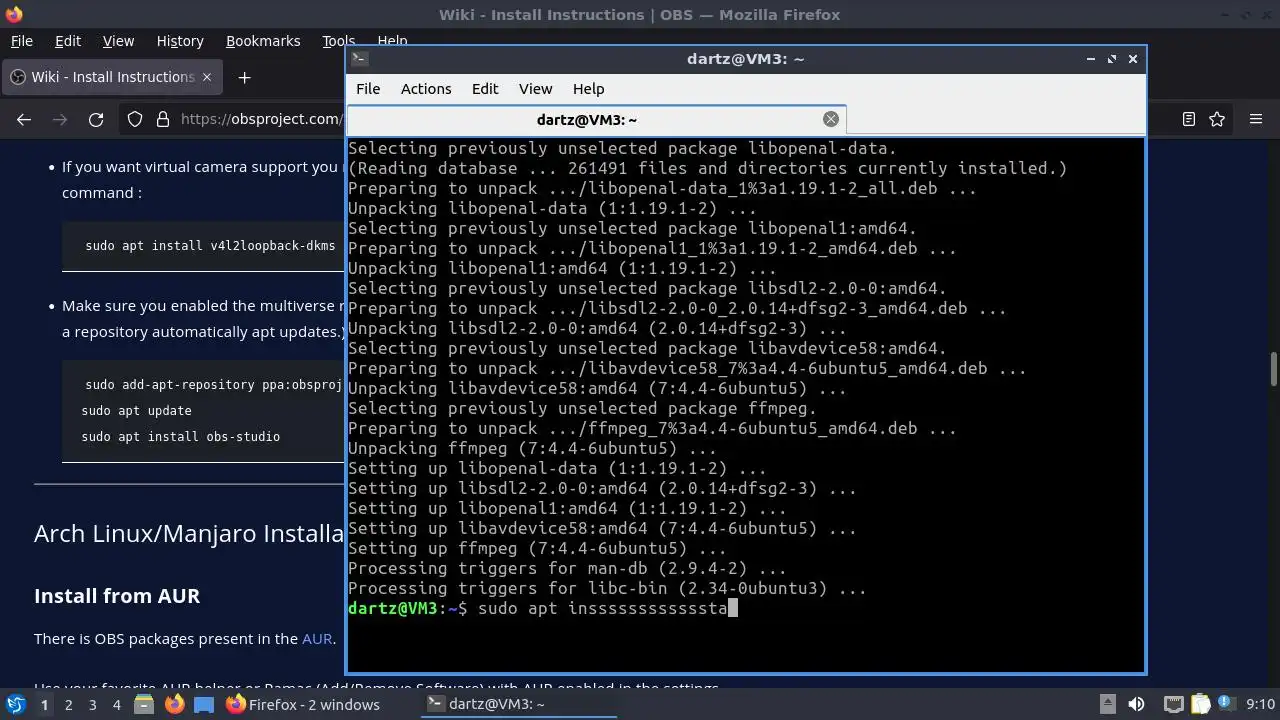
Task: Launch the file manager from the taskbar
Action: pyautogui.click(x=144, y=704)
